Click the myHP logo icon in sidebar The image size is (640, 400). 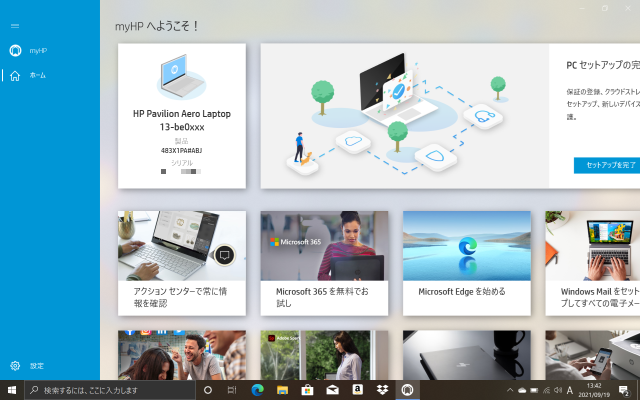click(x=16, y=51)
